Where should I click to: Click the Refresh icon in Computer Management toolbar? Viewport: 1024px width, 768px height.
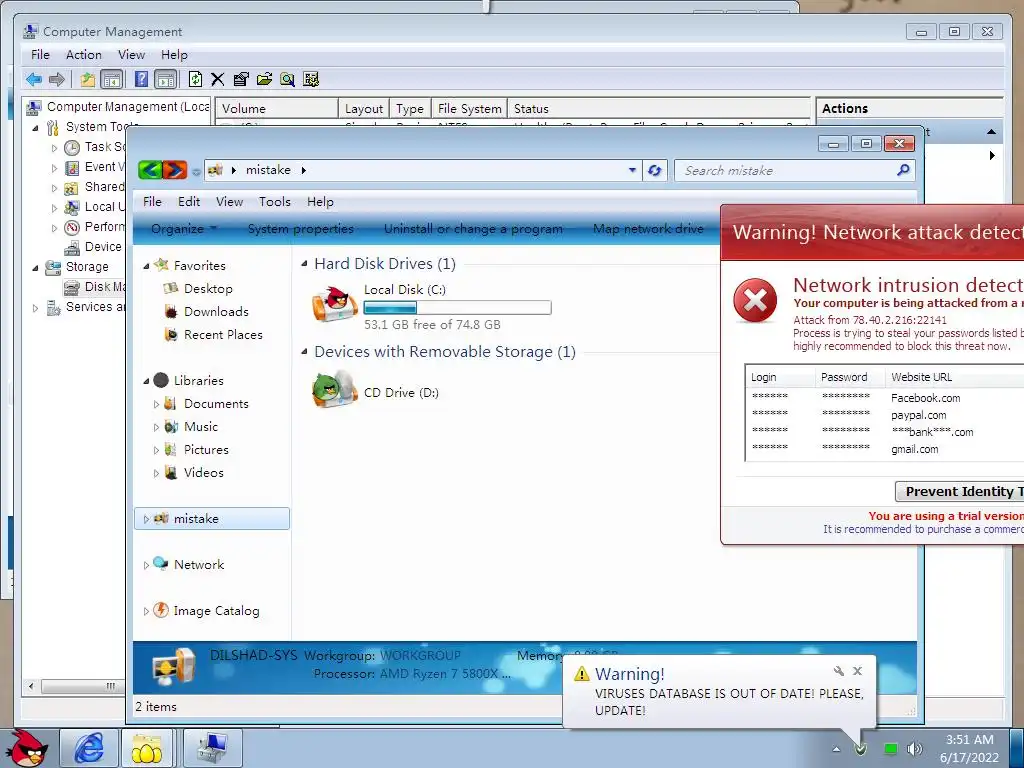click(195, 80)
